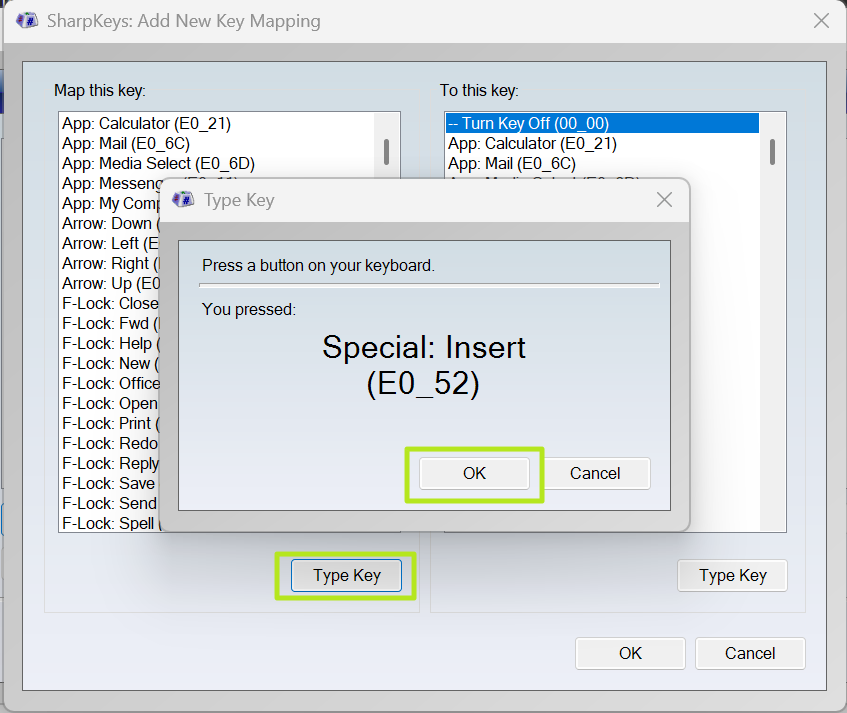847x713 pixels.
Task: Select App: Calculator in the To this key list
Action: tap(530, 143)
